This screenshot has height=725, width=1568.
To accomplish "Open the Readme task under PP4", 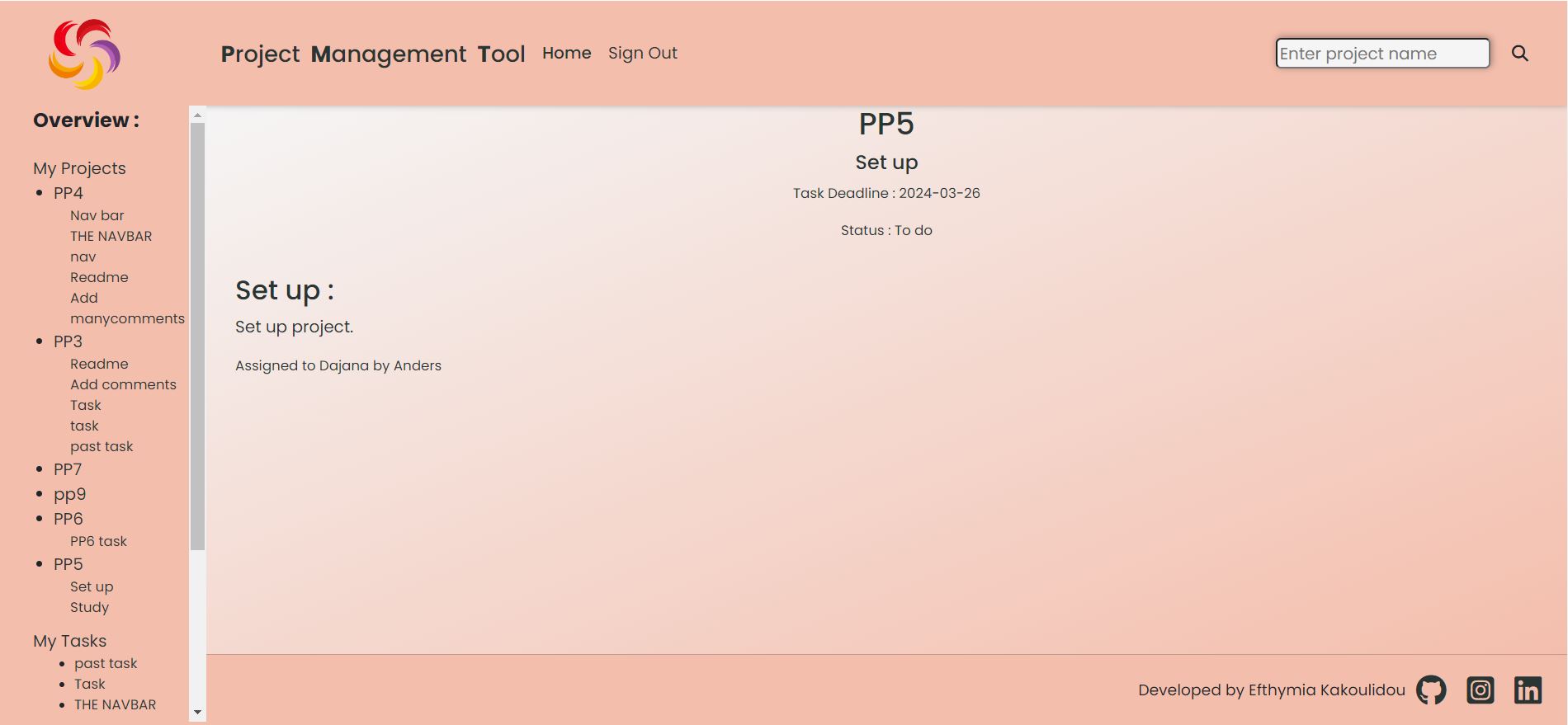I will [99, 277].
